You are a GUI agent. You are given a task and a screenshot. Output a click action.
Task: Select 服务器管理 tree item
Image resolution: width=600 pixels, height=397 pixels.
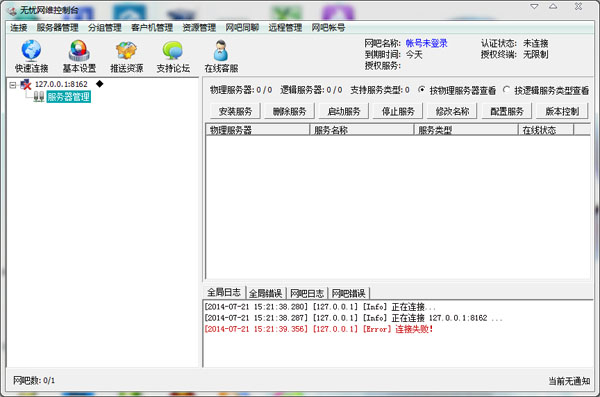pos(68,96)
